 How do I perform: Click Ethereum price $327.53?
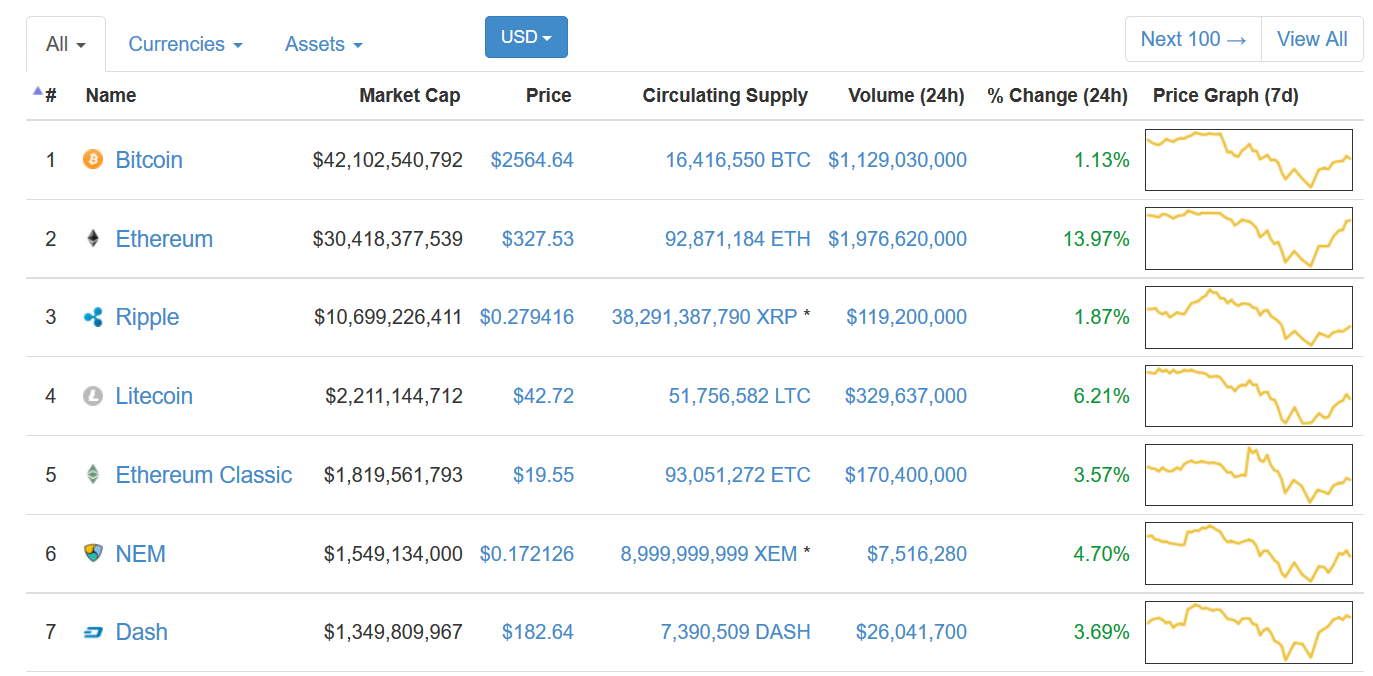point(538,239)
